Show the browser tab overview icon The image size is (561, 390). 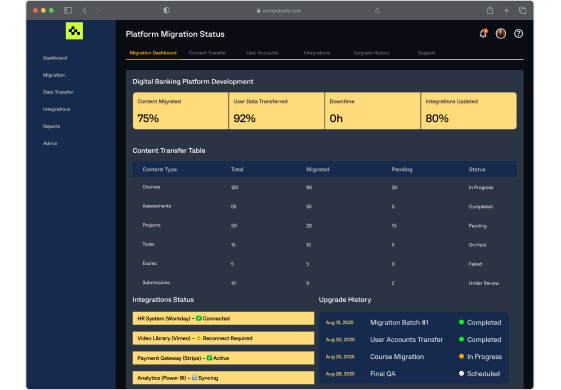point(522,11)
